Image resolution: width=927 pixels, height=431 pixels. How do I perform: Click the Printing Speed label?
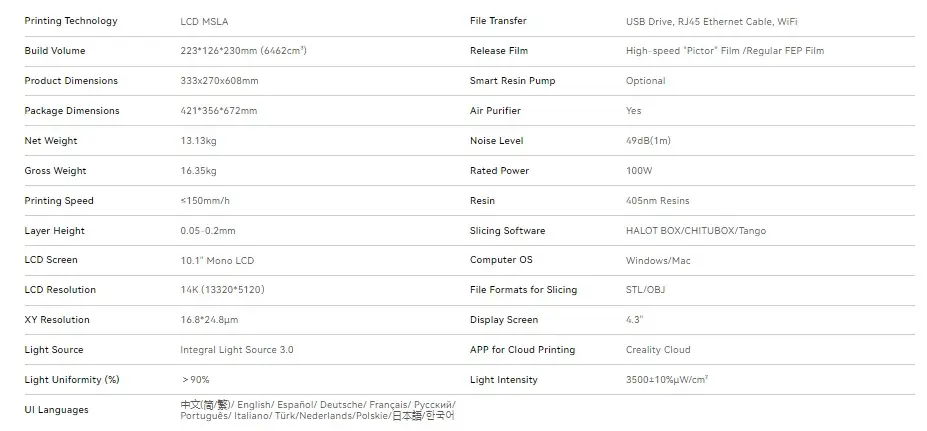pyautogui.click(x=59, y=200)
